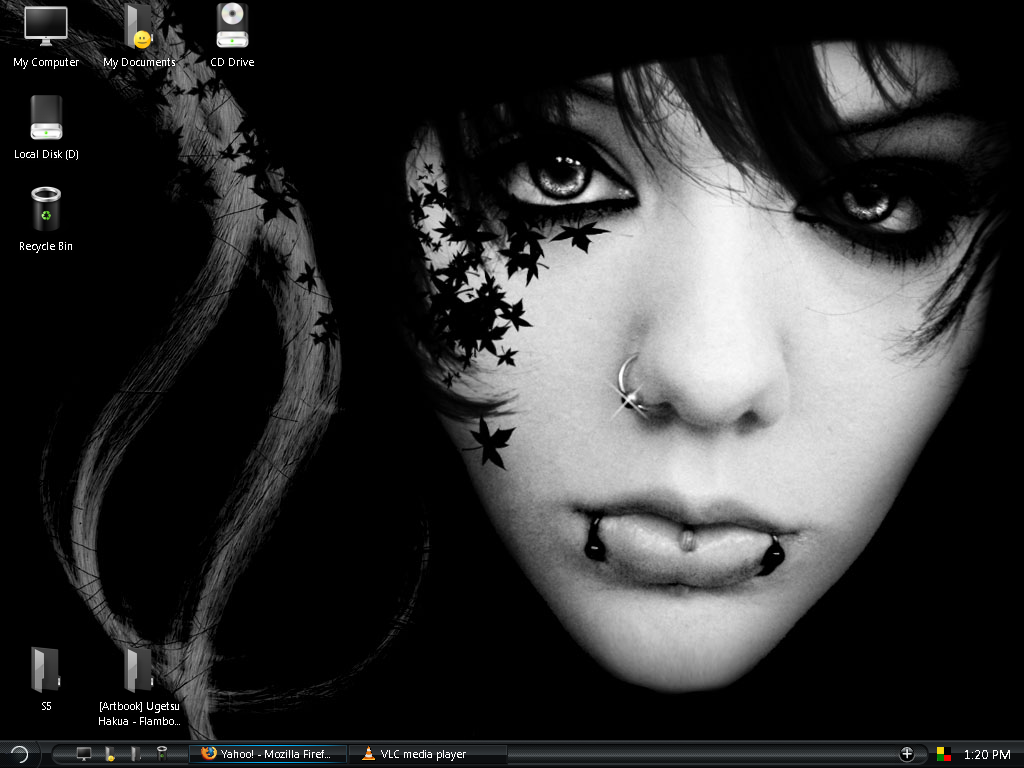Switch to Yahoo! - Mozilla Firefox taskbar button

(268, 754)
